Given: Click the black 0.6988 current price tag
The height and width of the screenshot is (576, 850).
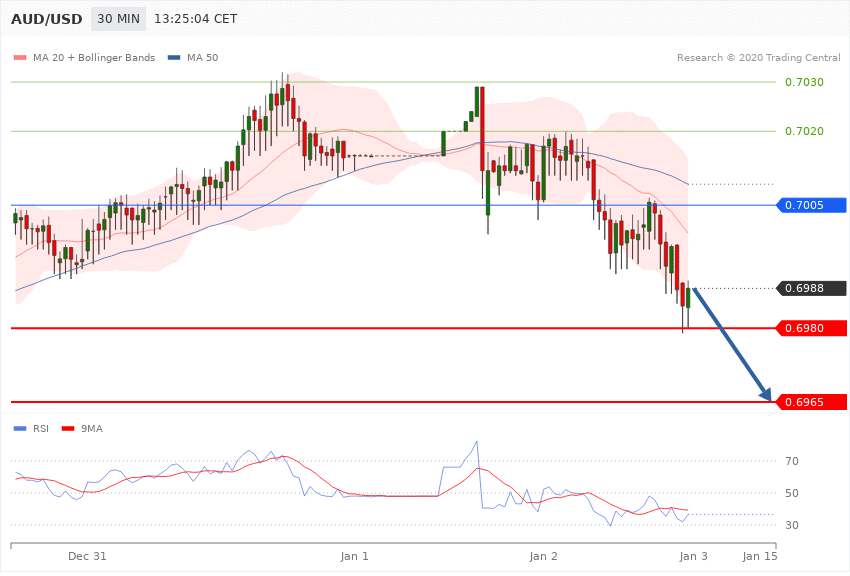Looking at the screenshot, I should click(x=812, y=288).
